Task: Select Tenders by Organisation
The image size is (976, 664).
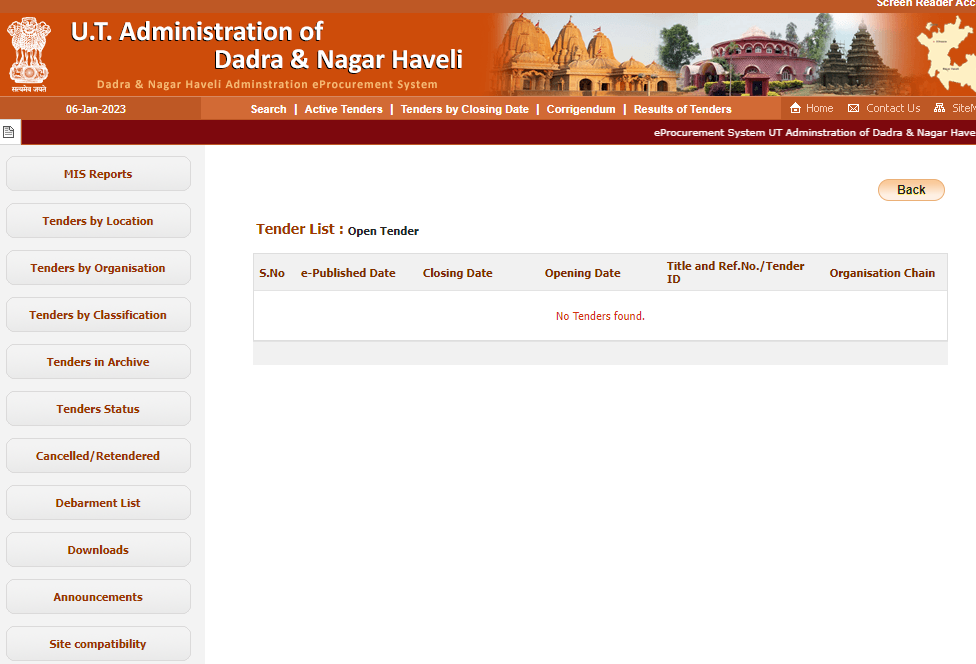Action: (98, 268)
